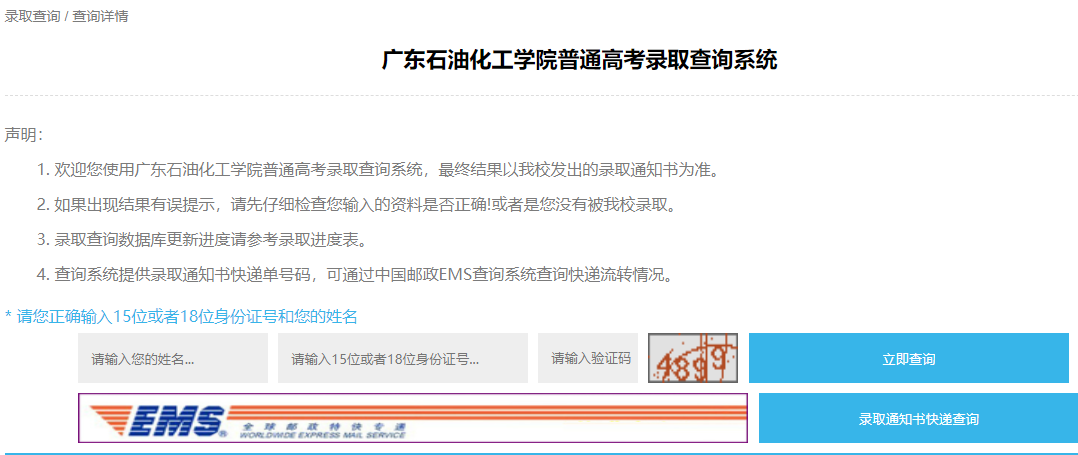Click the 查询详情 breadcrumb text
Viewport: 1078px width, 455px height.
point(100,16)
